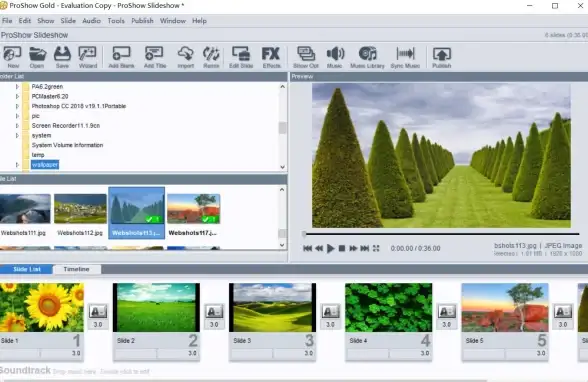Open the Music Library
588x382 pixels.
pos(368,57)
